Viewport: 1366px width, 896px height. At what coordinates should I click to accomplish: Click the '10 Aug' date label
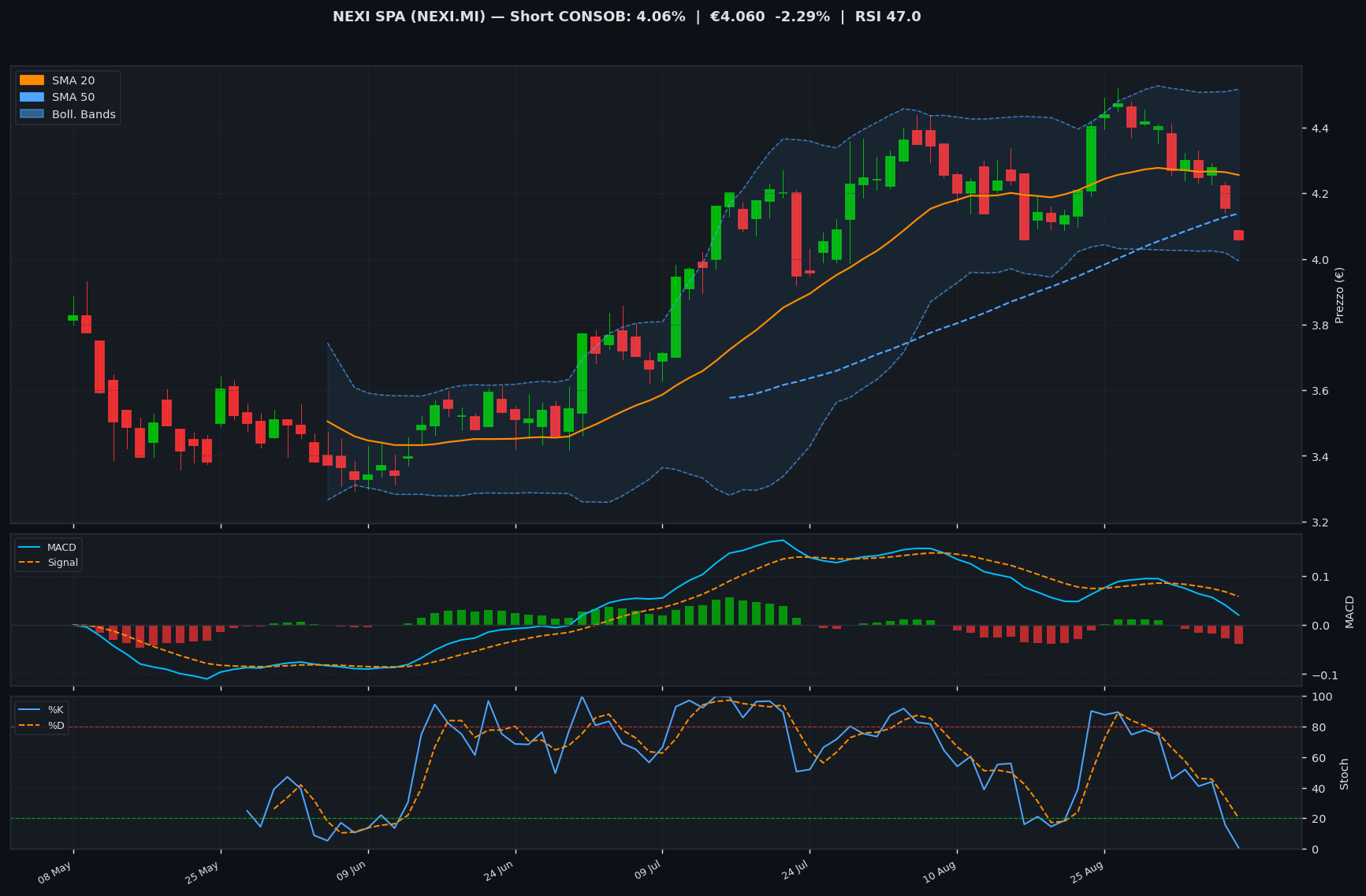(x=939, y=872)
